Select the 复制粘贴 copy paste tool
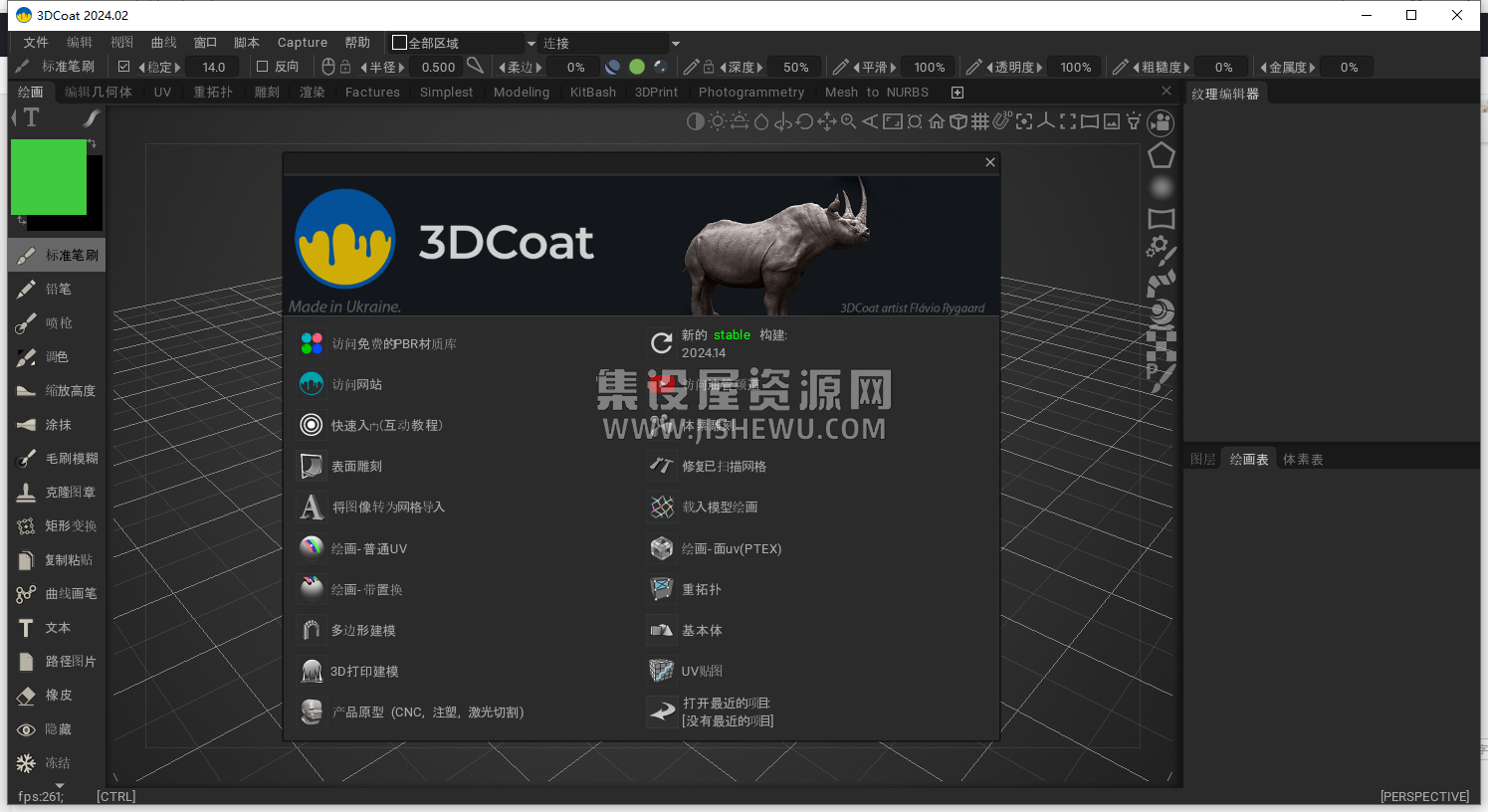 click(57, 560)
